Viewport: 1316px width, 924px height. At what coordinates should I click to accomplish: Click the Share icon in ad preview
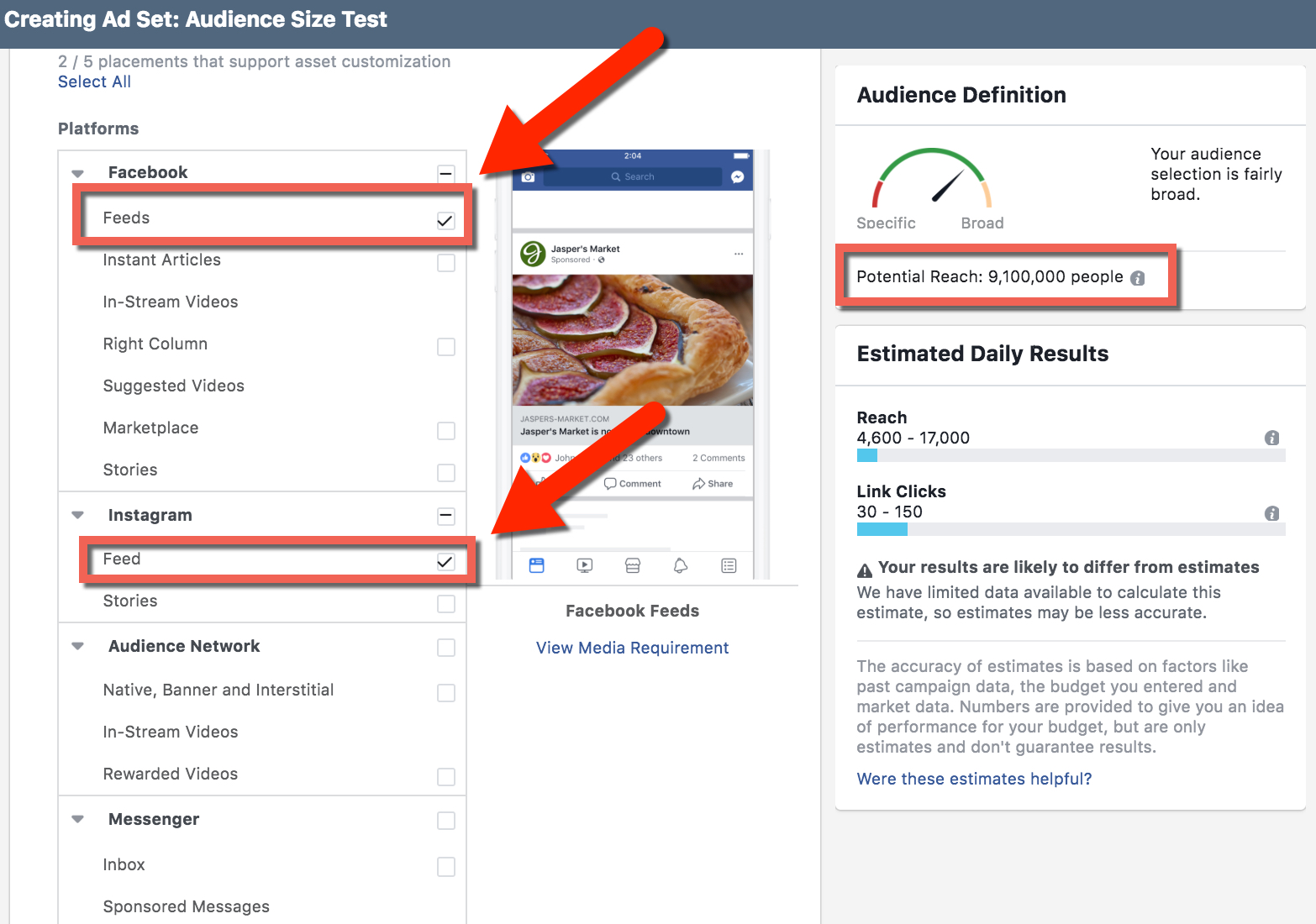click(x=698, y=484)
